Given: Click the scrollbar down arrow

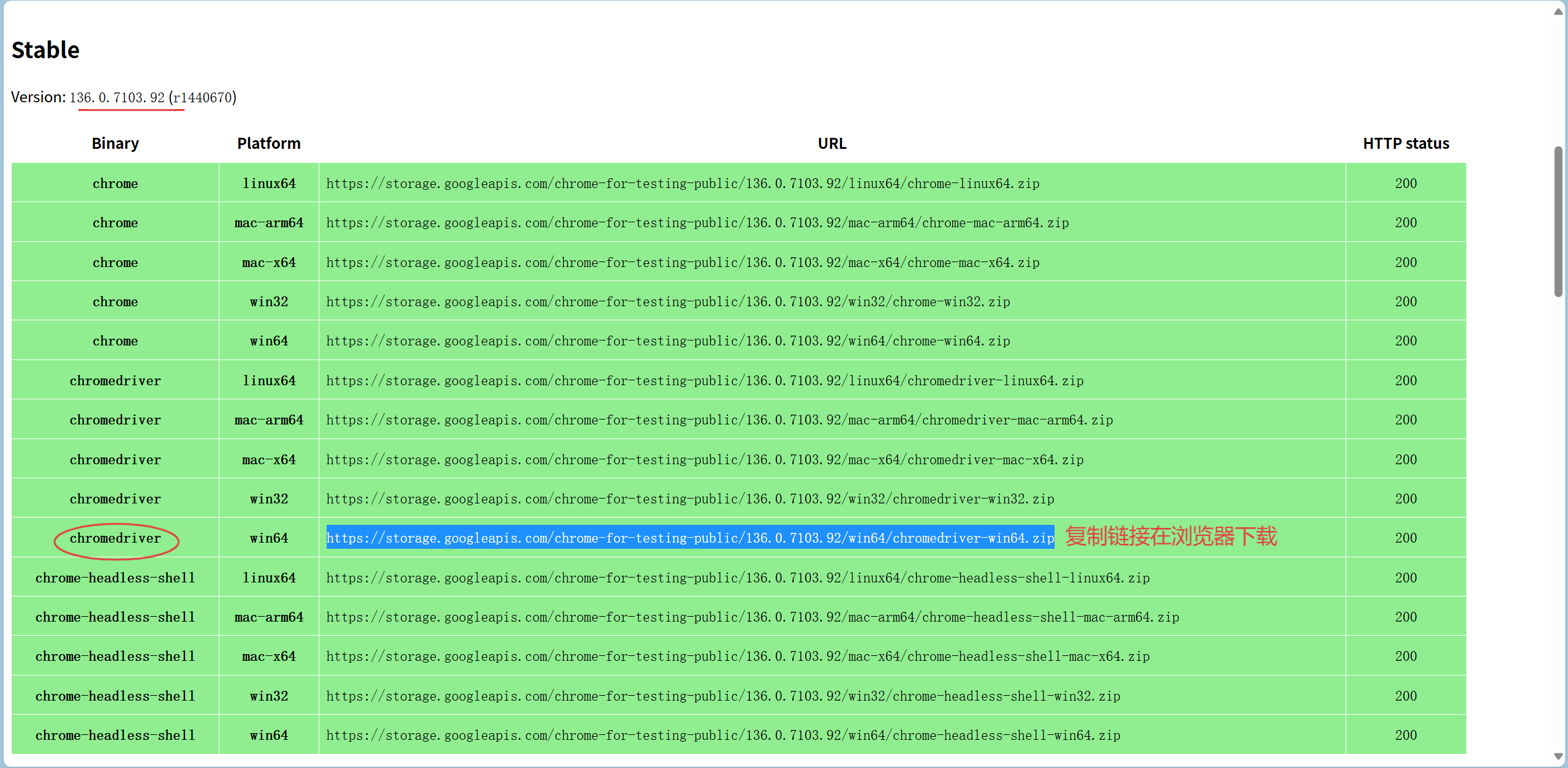Looking at the screenshot, I should click(x=1558, y=757).
